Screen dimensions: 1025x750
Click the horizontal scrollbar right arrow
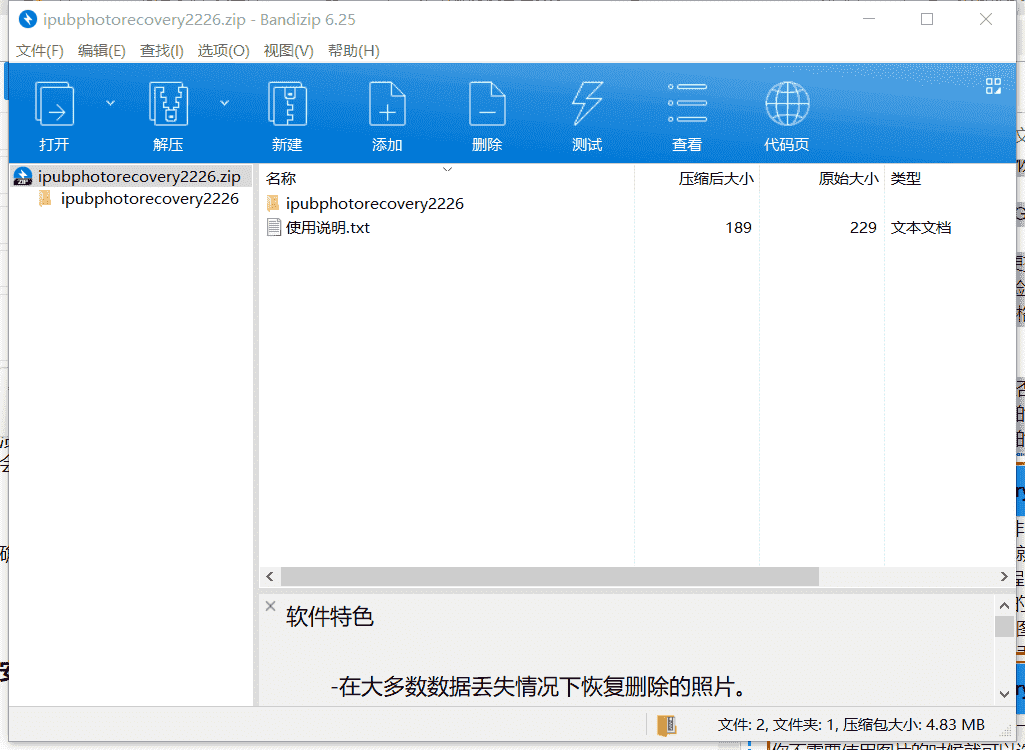1004,577
